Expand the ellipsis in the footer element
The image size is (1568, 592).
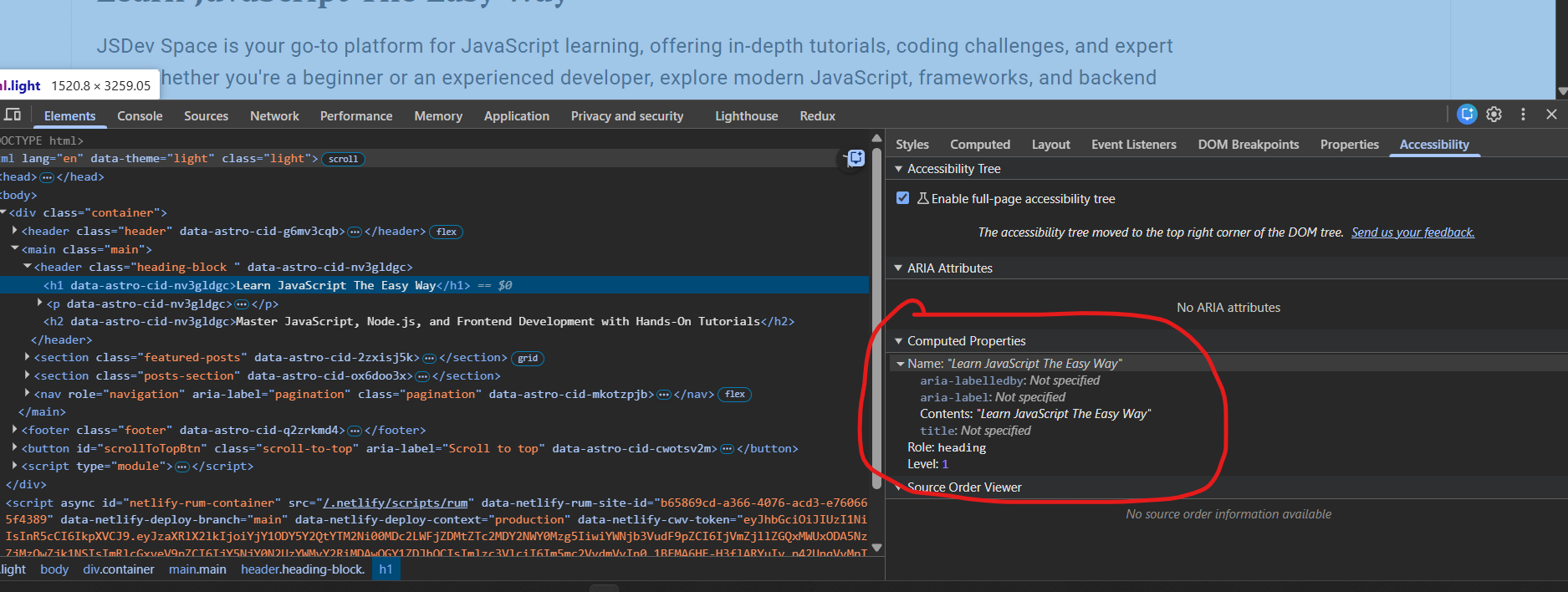(355, 431)
